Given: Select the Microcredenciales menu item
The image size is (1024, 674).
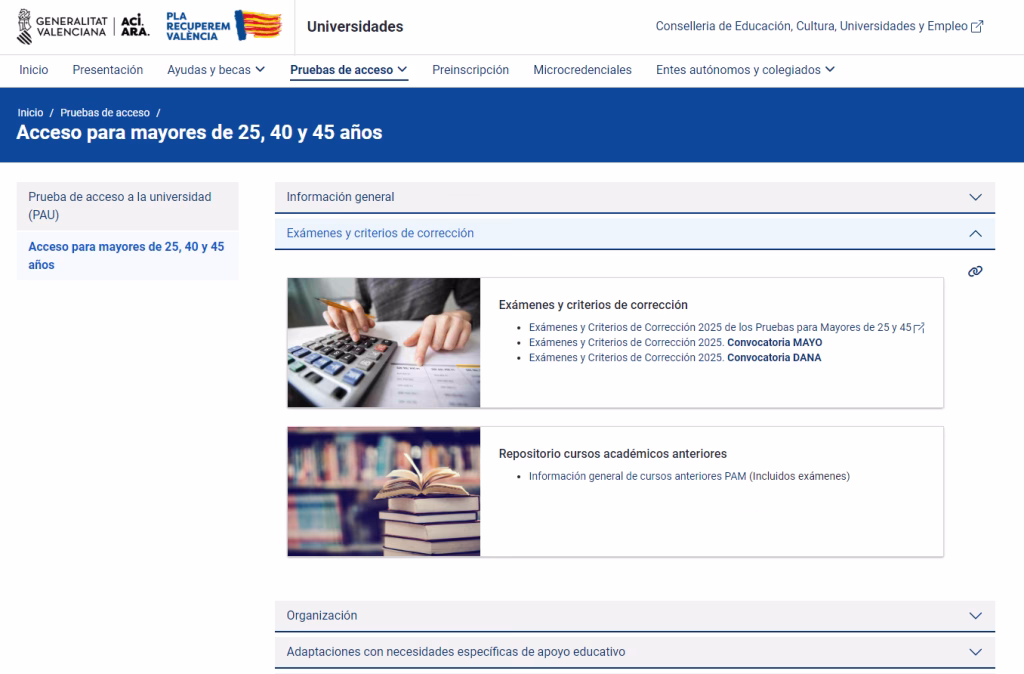Looking at the screenshot, I should click(x=582, y=70).
